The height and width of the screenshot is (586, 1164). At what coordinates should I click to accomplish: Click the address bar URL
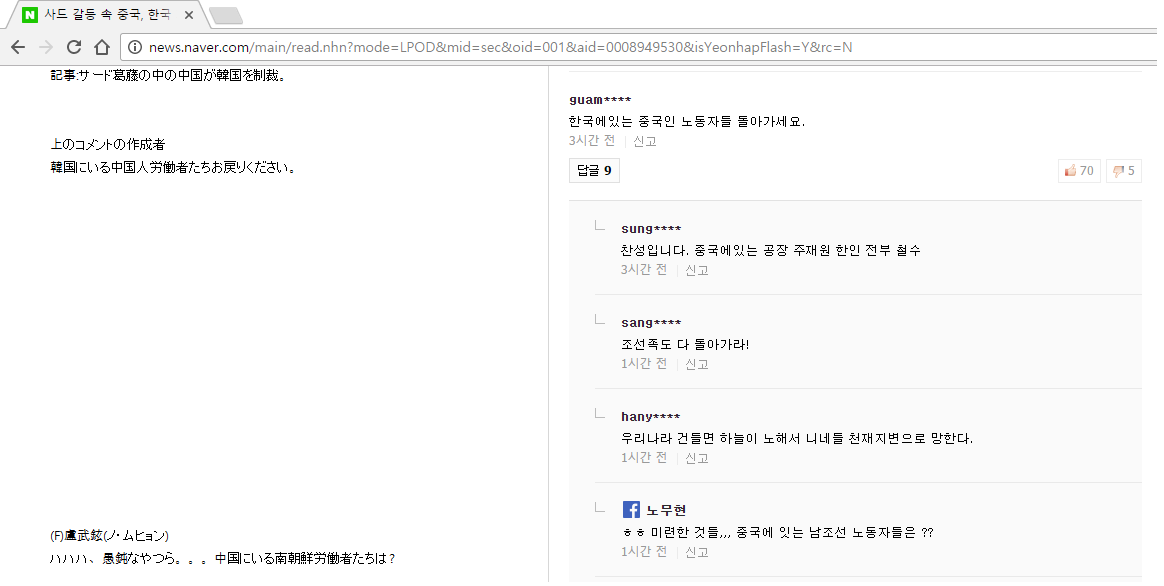(x=500, y=47)
